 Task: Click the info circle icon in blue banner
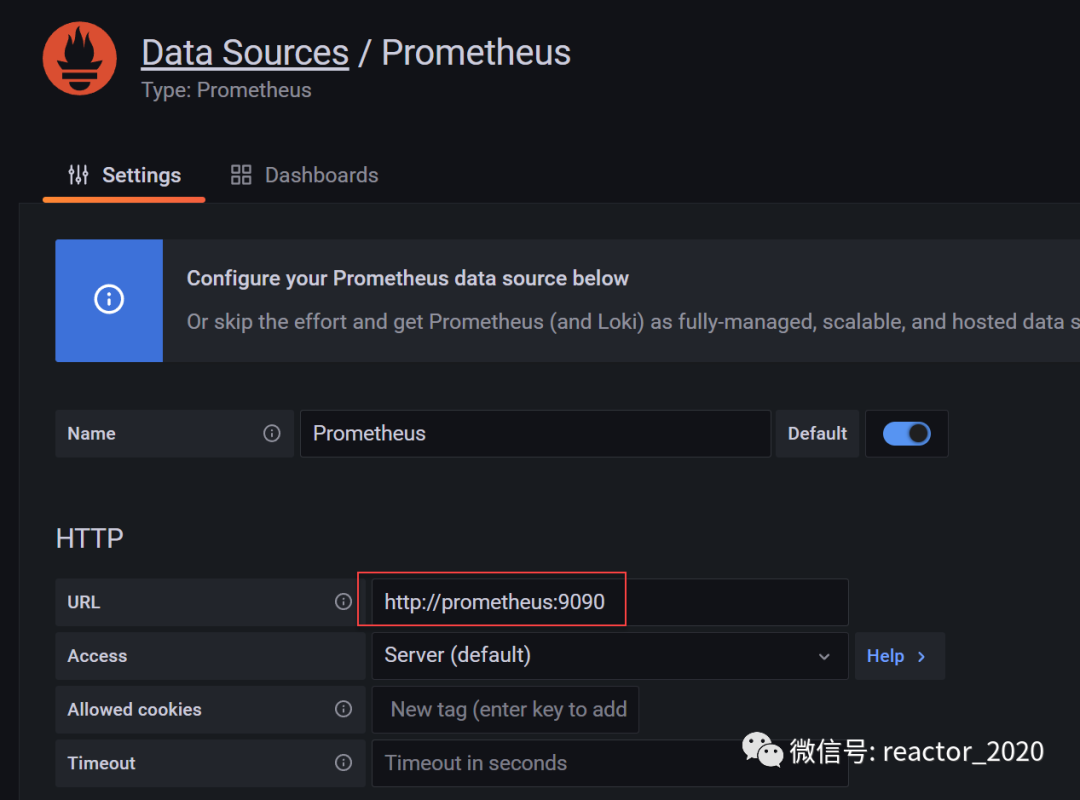[109, 299]
